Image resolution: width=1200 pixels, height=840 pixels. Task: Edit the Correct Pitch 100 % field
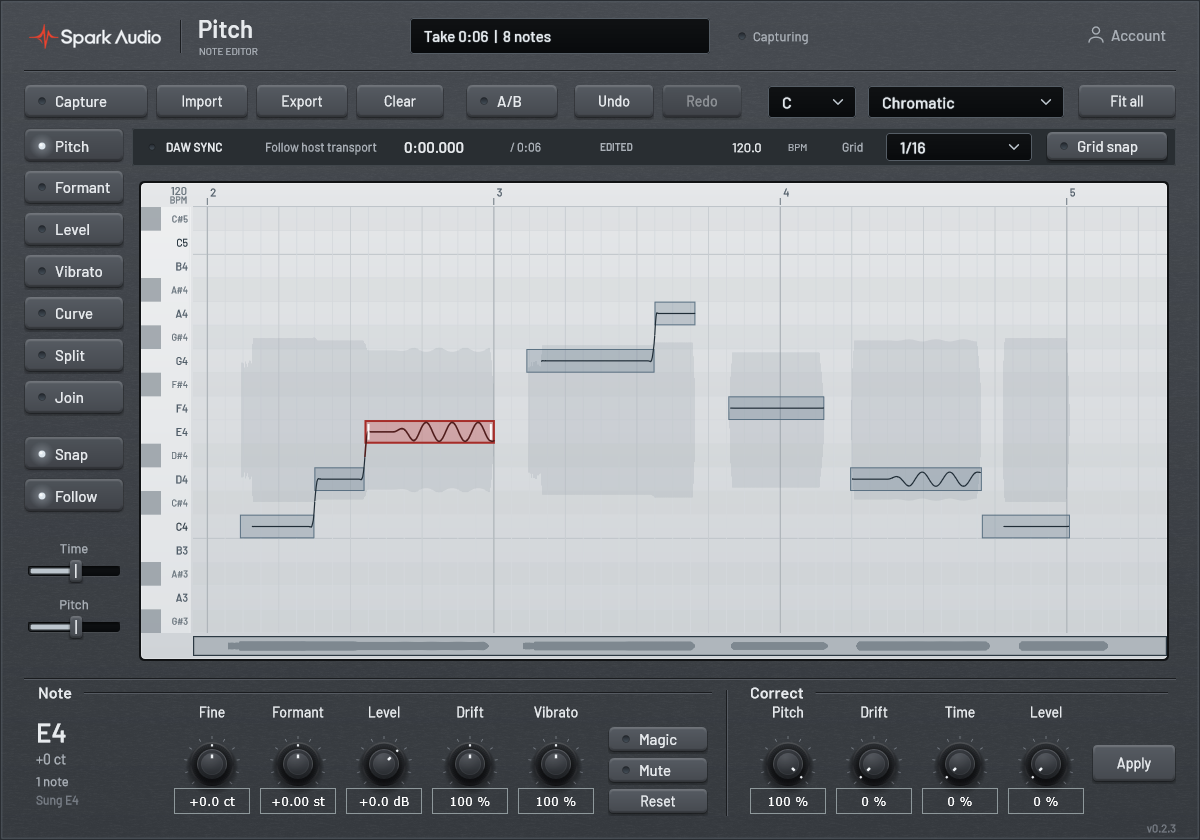point(788,801)
